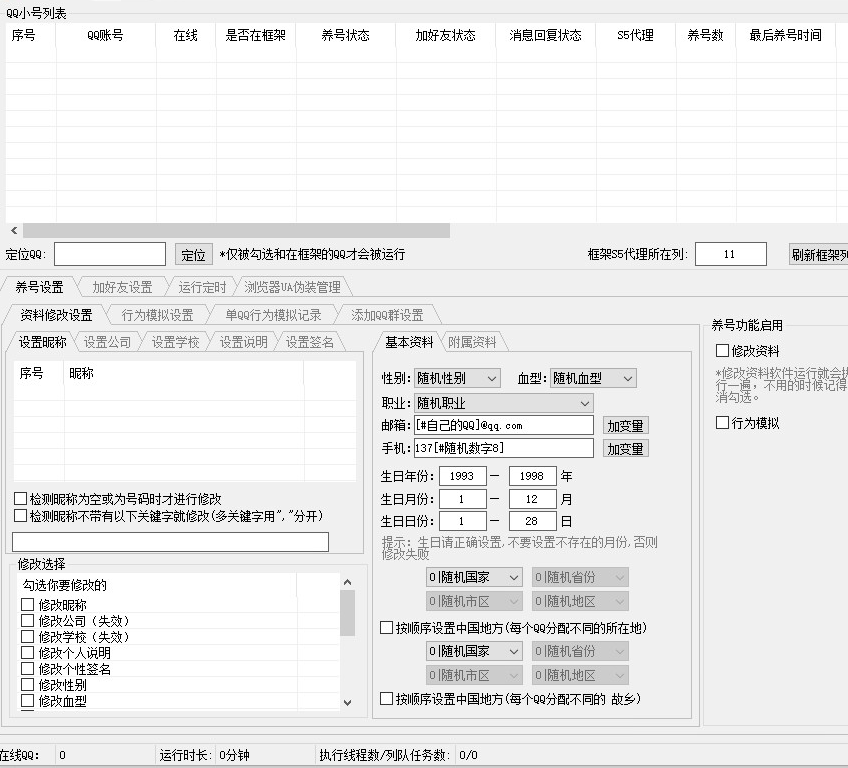
Task: Enable 按顺序设置中国地方 for 故乡
Action: pos(387,699)
